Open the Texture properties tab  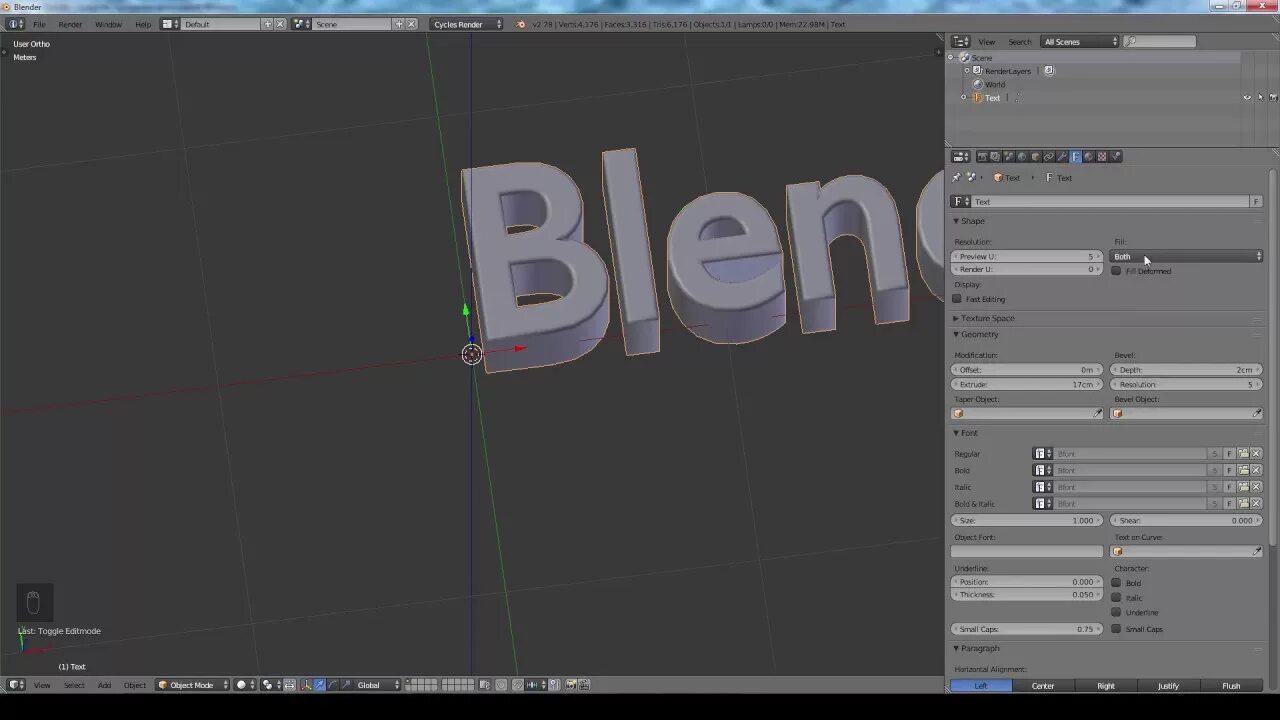[1102, 157]
